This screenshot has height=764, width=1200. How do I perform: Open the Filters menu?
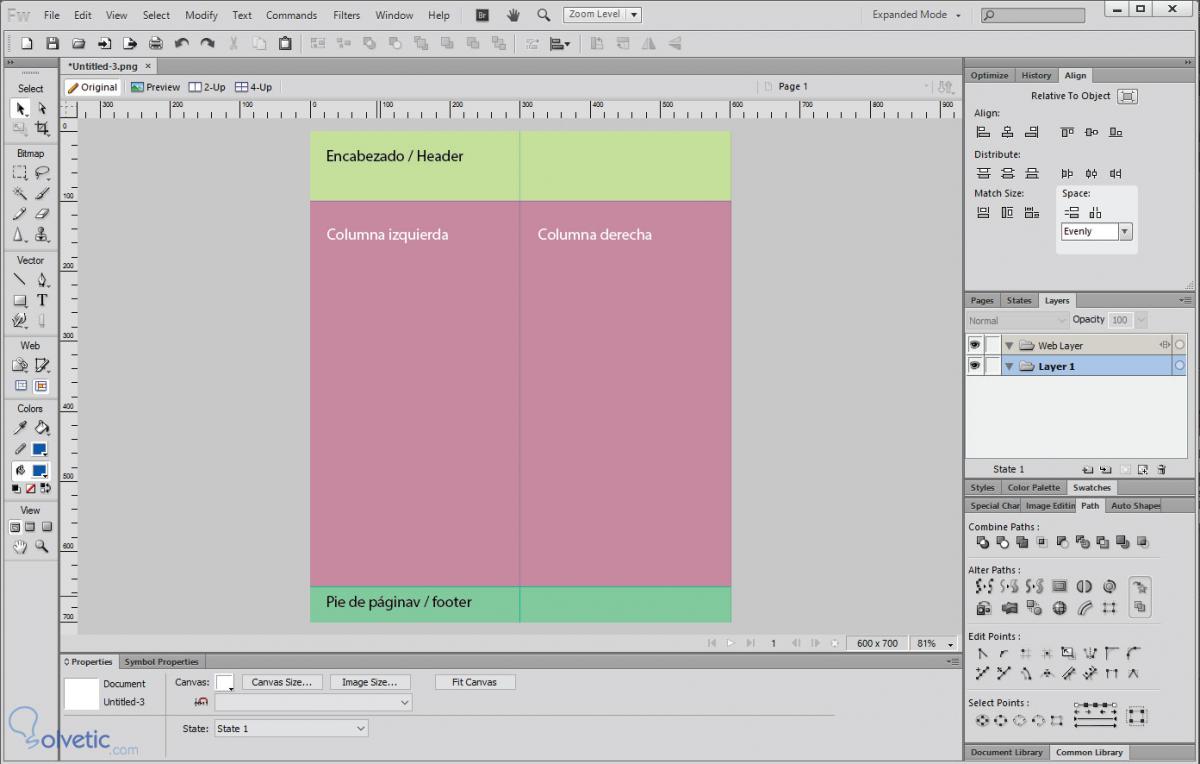click(347, 15)
